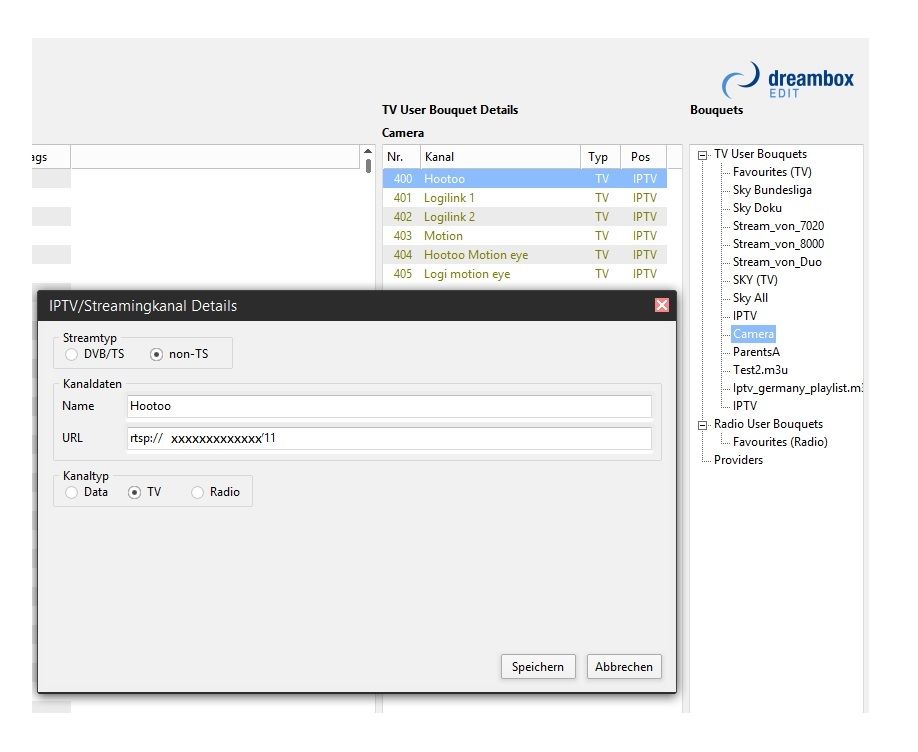Select Stream_von_8000 bouquet
The width and height of the screenshot is (918, 752).
(x=778, y=244)
